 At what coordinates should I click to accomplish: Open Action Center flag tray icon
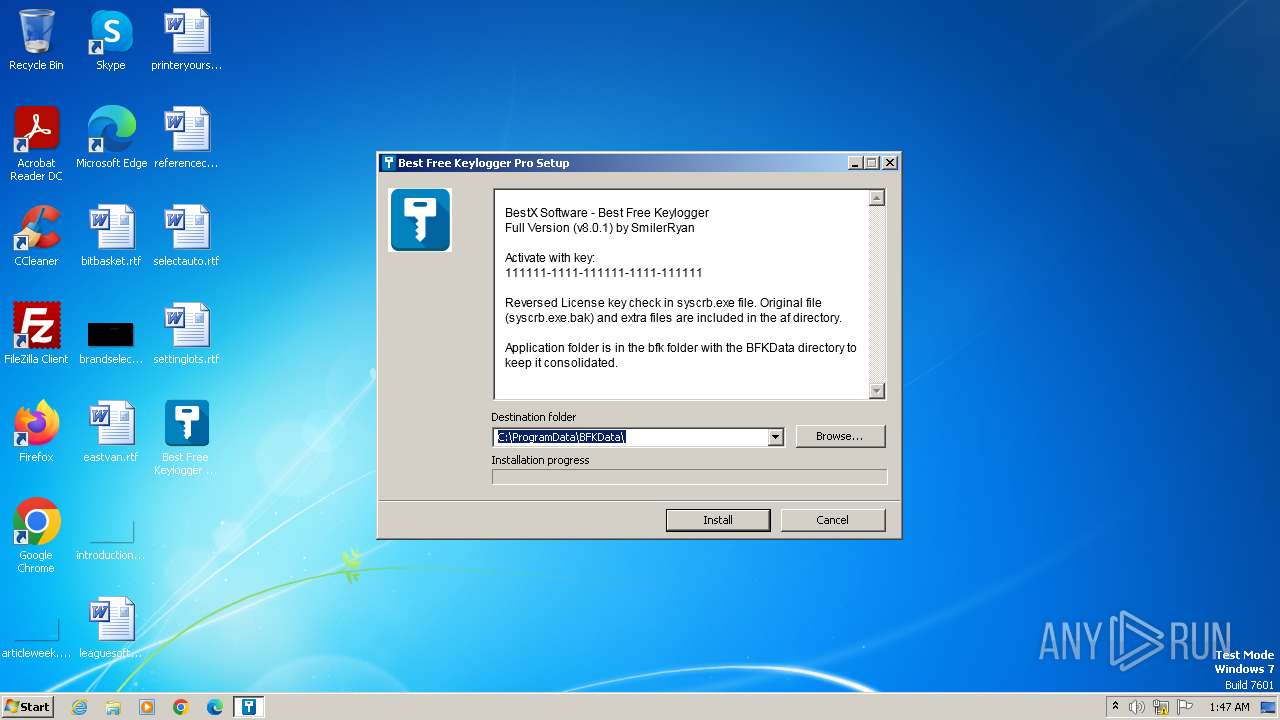click(x=1185, y=707)
